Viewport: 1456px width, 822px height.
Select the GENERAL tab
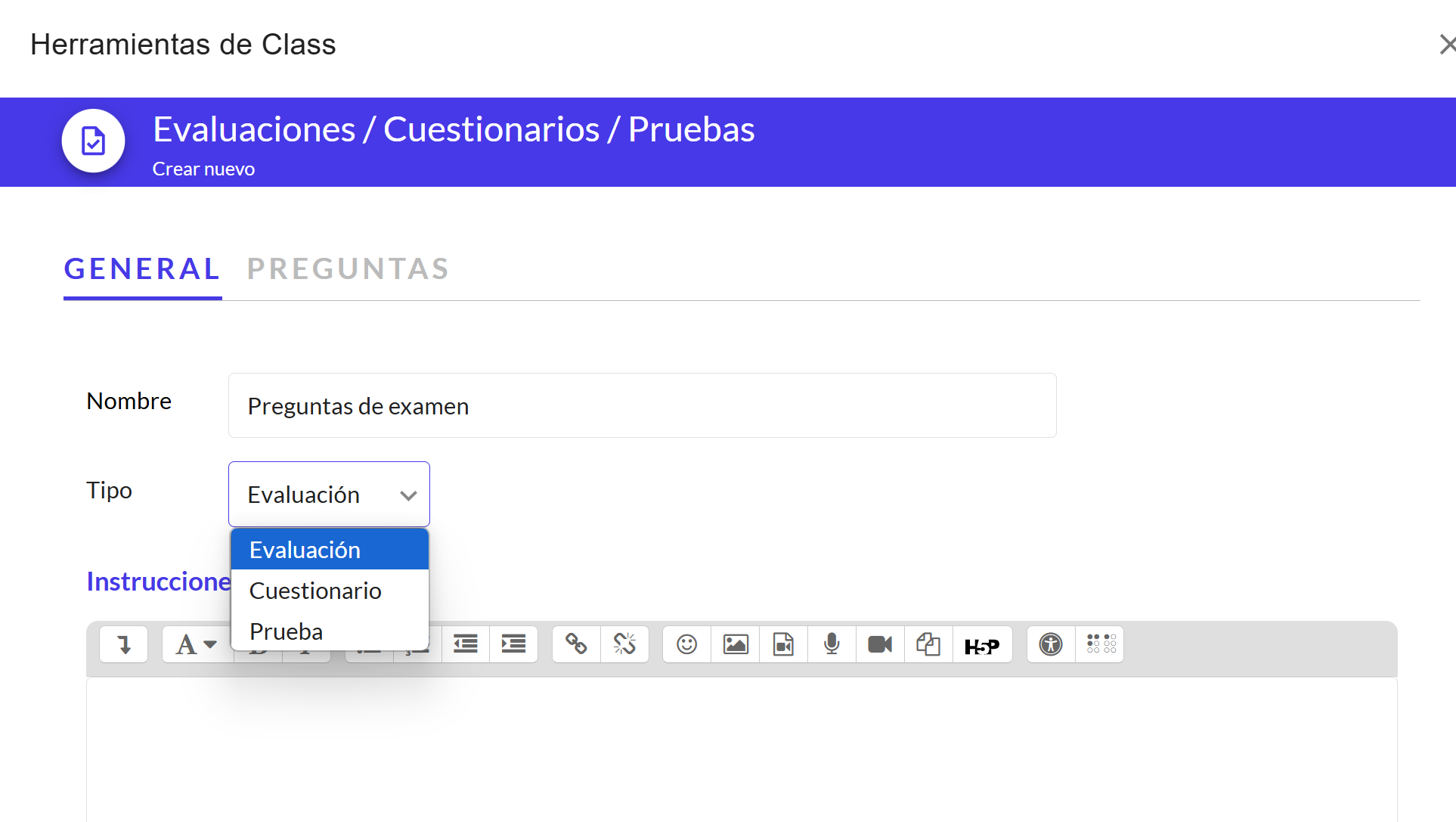tap(142, 268)
